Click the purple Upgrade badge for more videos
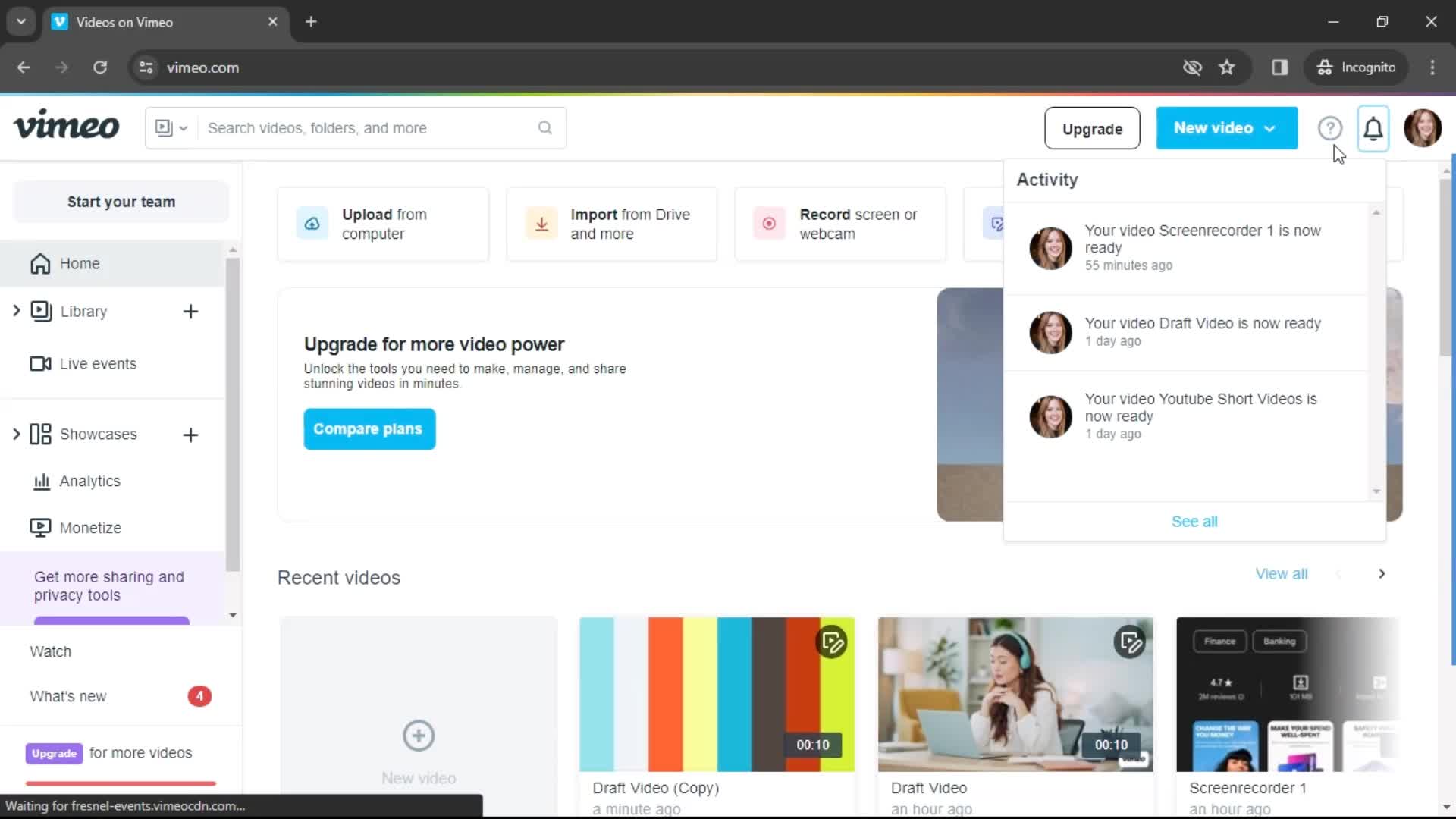 click(54, 753)
